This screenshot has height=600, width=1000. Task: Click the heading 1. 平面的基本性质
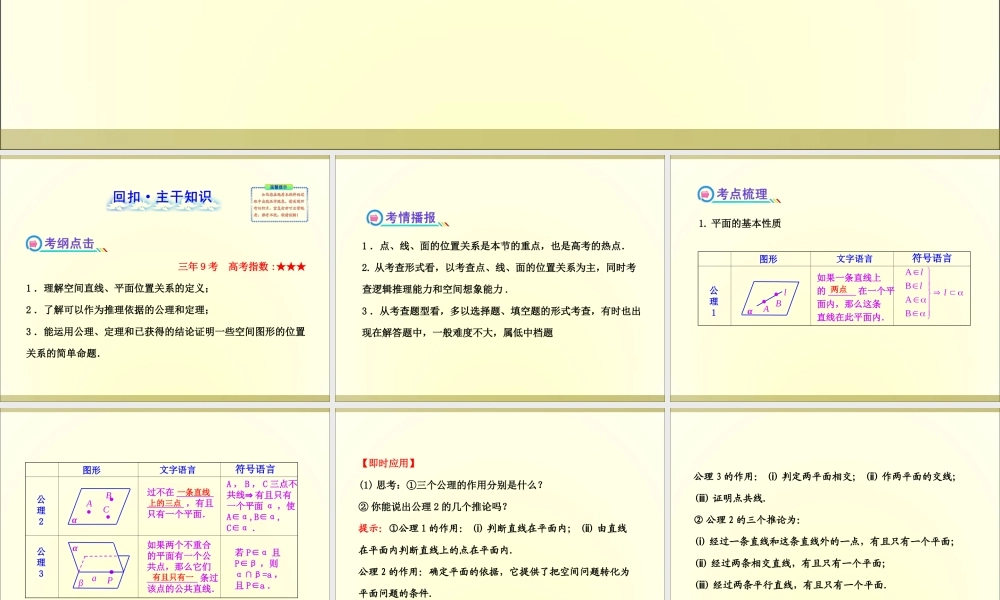[740, 223]
